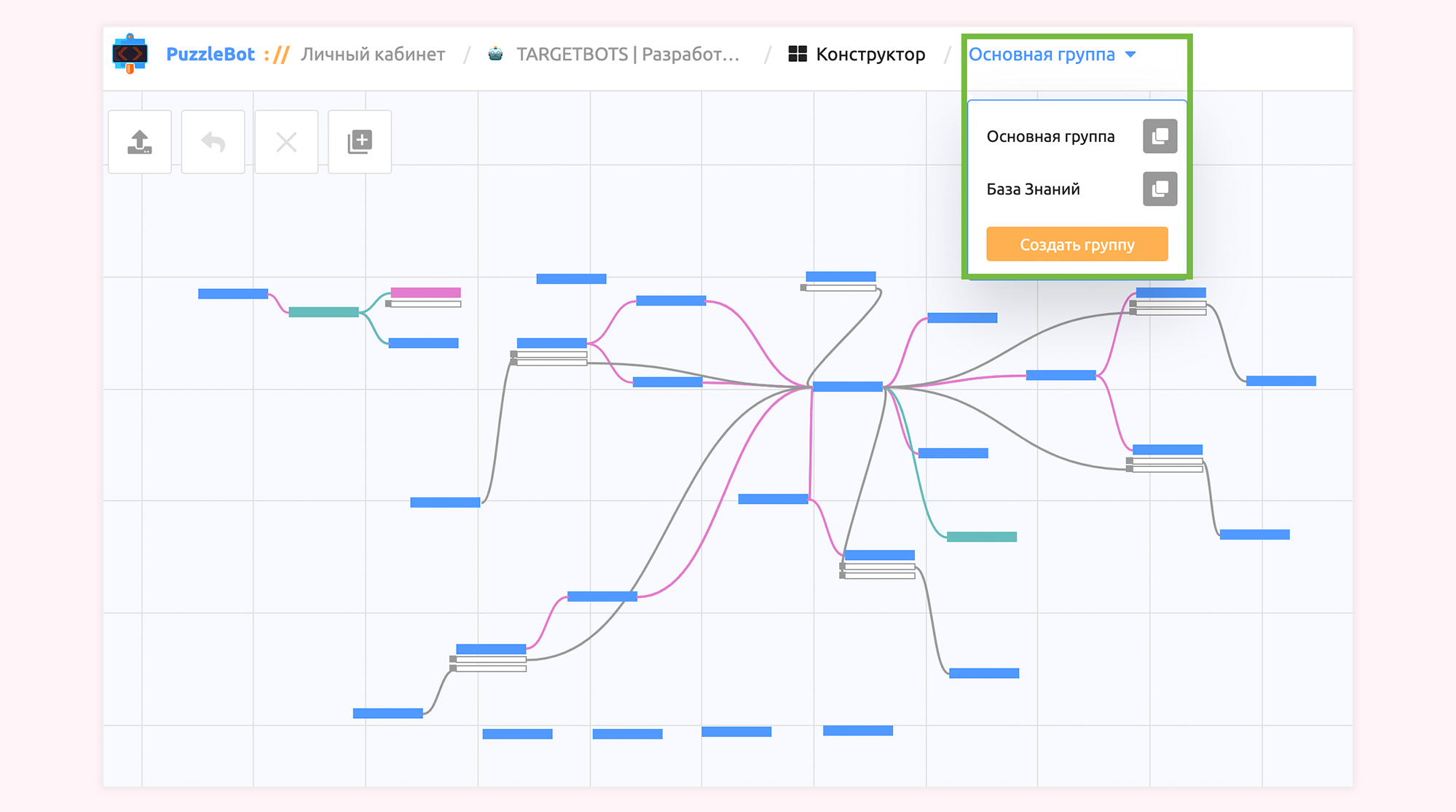
Task: Click the upload/export icon in toolbar
Action: pyautogui.click(x=140, y=142)
